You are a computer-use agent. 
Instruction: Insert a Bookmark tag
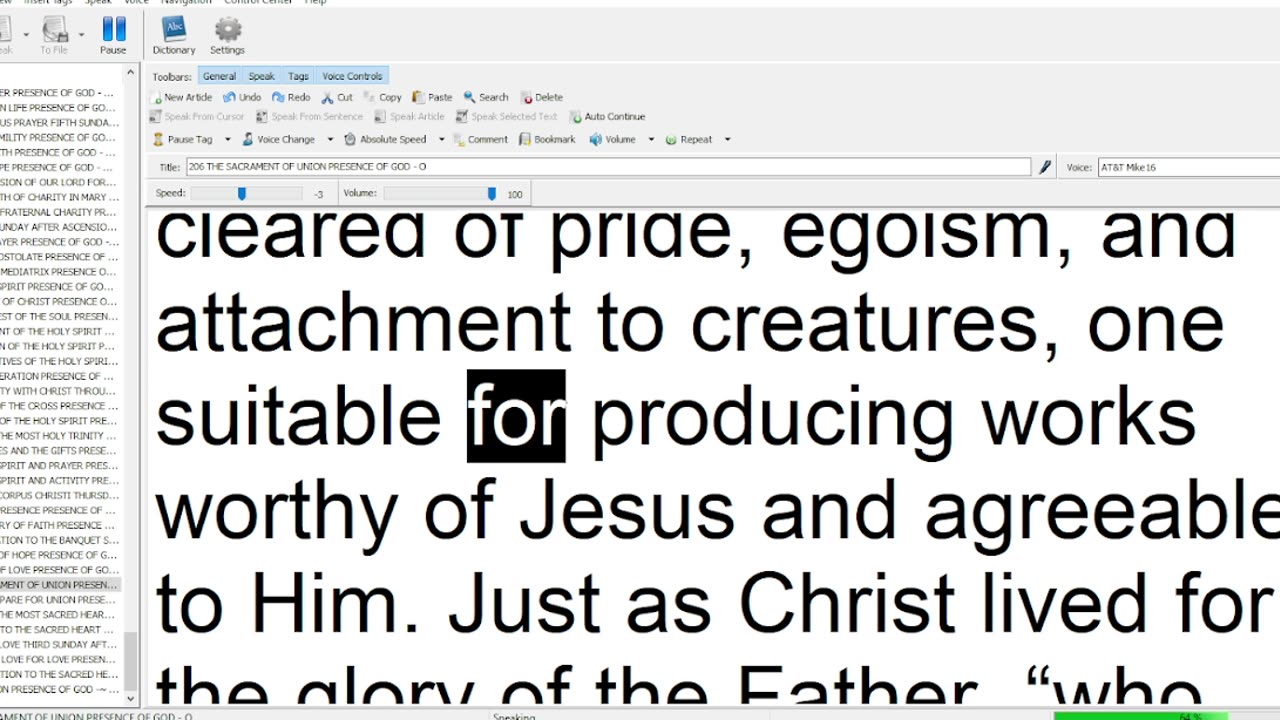(547, 139)
